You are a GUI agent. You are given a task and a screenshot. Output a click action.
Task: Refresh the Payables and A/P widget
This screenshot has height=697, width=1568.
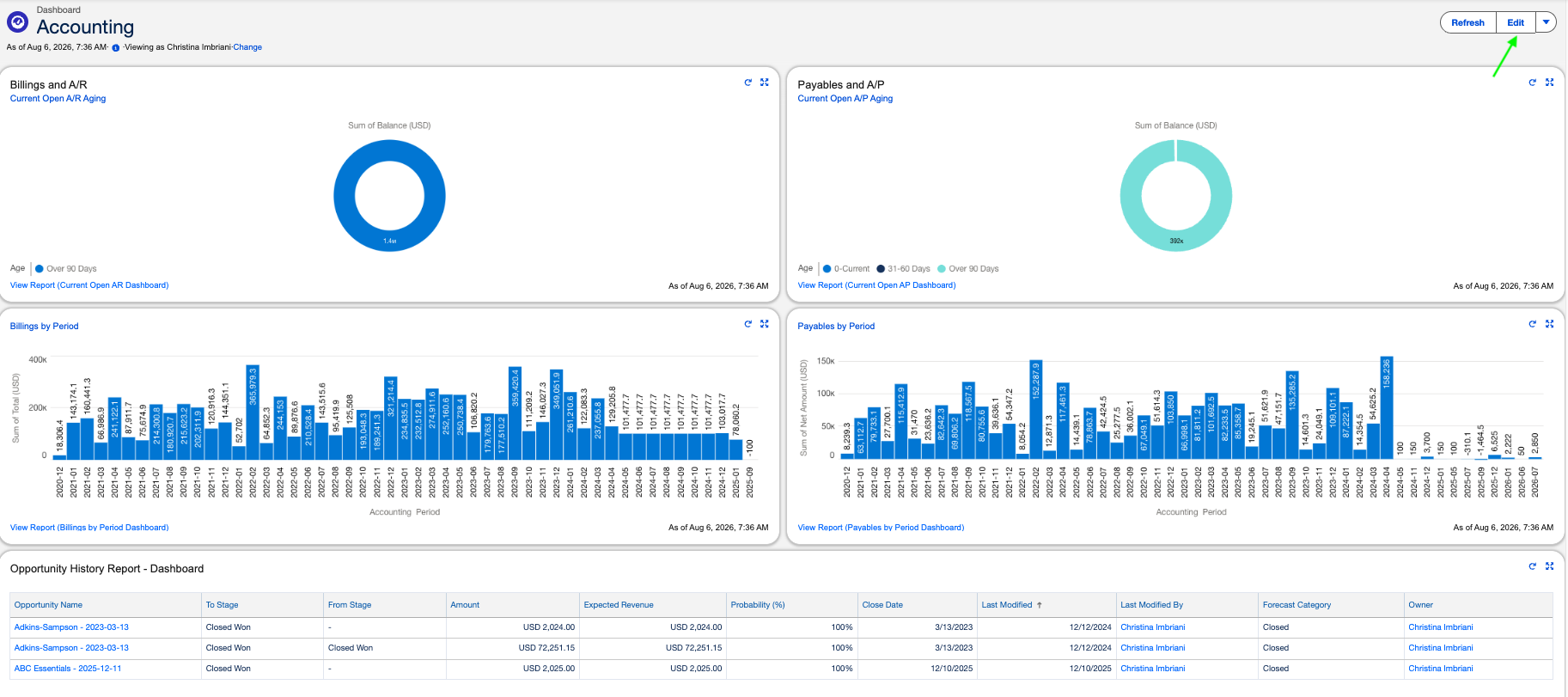[1533, 83]
